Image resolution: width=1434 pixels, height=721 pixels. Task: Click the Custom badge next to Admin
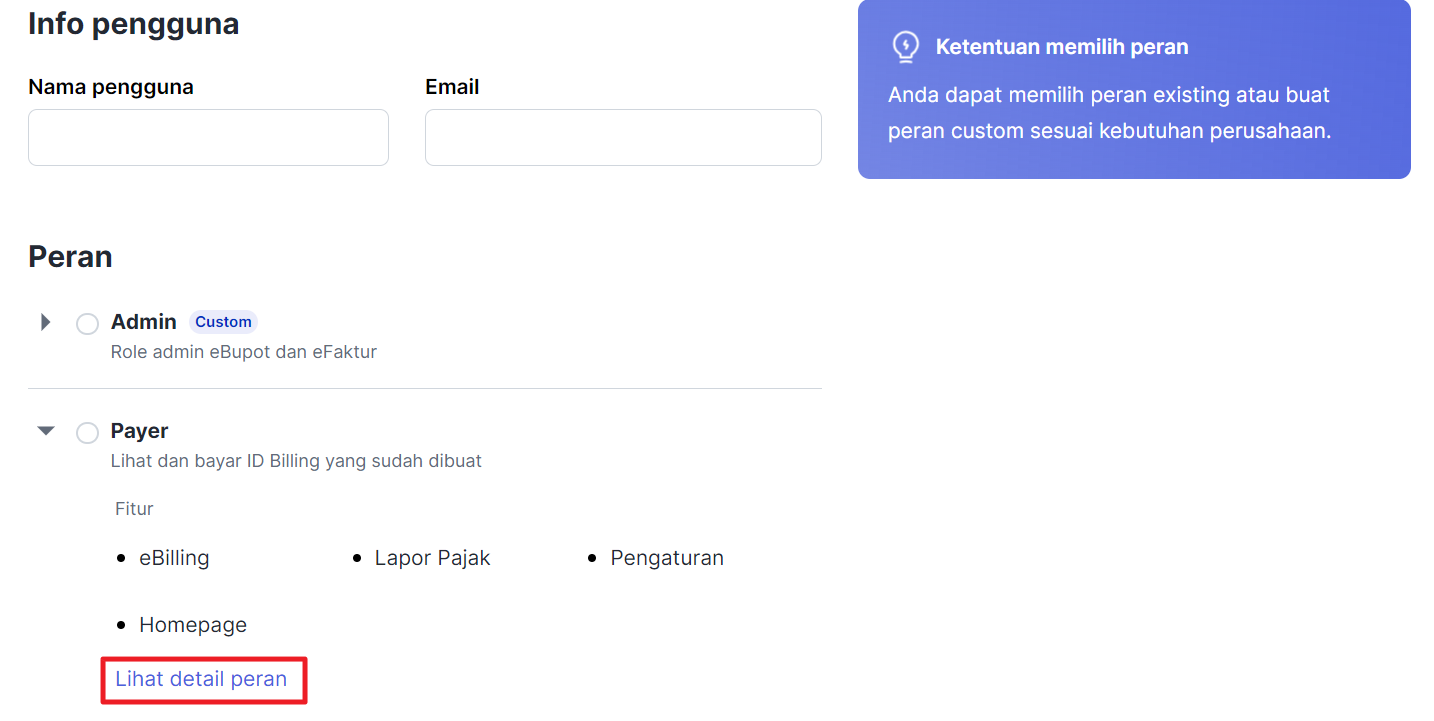pyautogui.click(x=223, y=322)
